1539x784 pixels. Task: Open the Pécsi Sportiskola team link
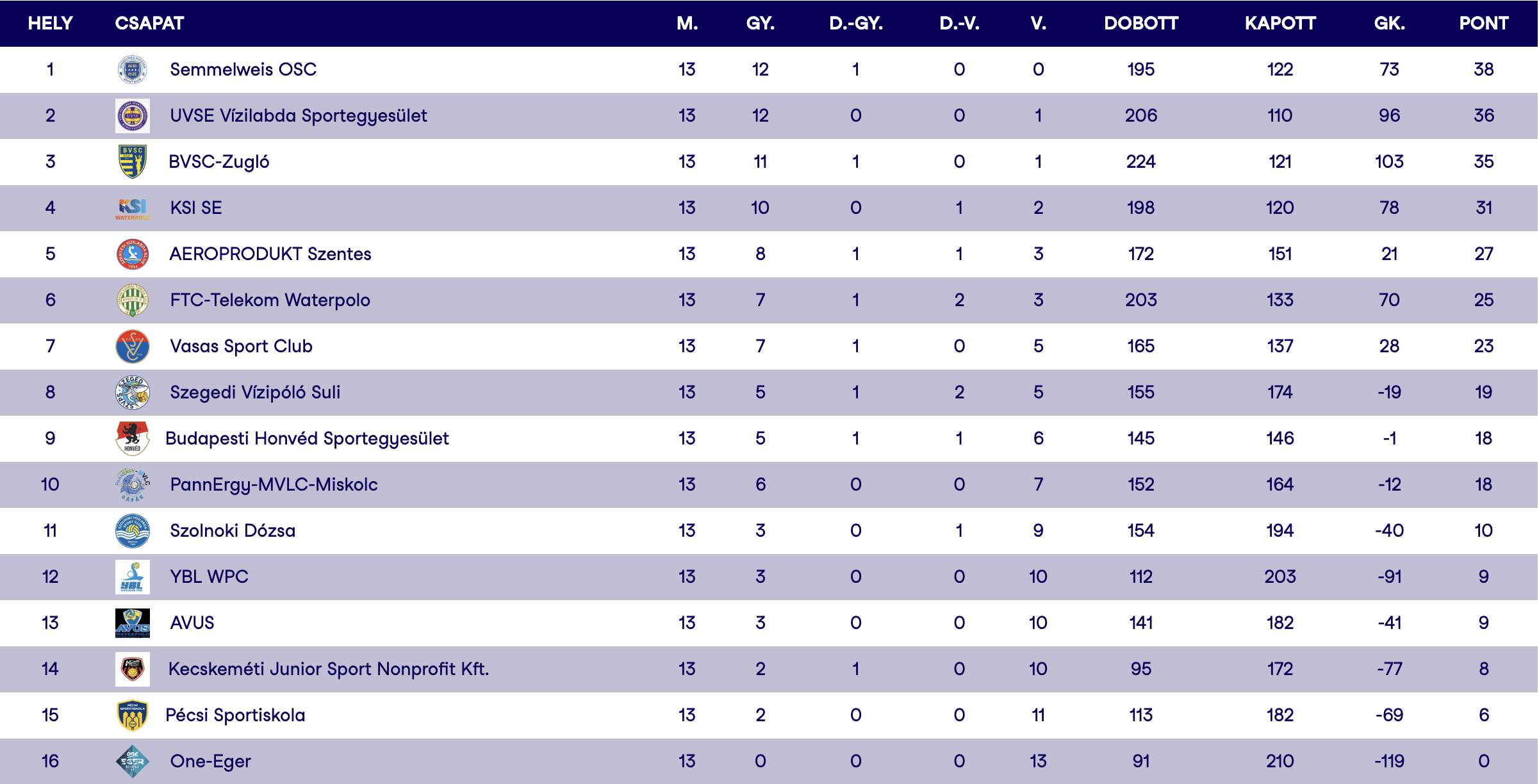235,715
